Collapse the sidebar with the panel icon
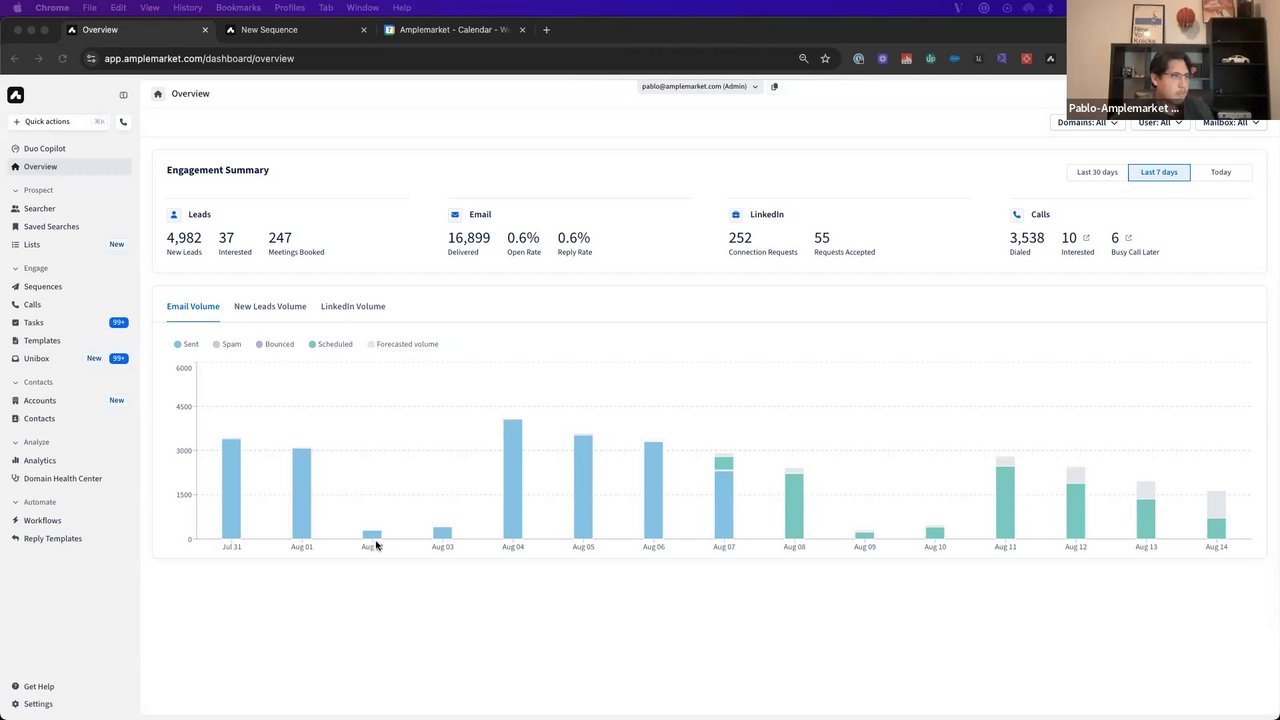Viewport: 1280px width, 720px height. (x=123, y=95)
